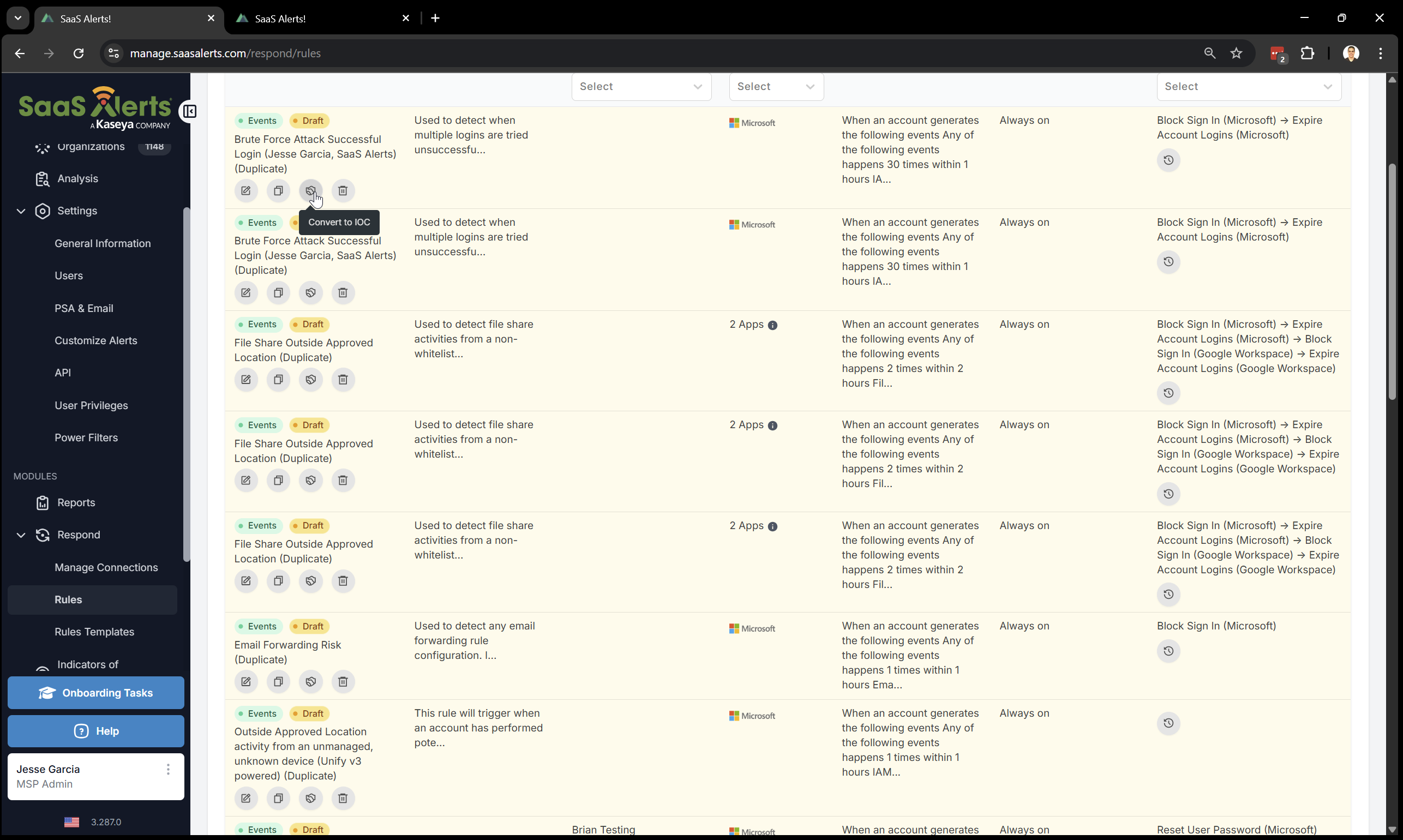Screen dimensions: 1403x840
Task: Open the red extension with badge 2
Action: pyautogui.click(x=1278, y=54)
